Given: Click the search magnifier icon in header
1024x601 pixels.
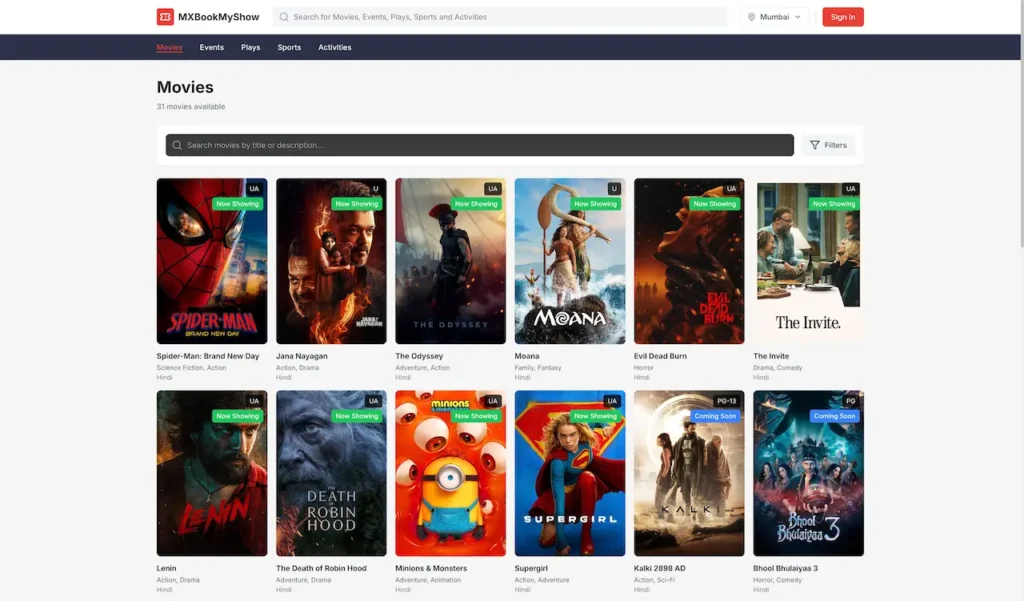Looking at the screenshot, I should coord(284,17).
